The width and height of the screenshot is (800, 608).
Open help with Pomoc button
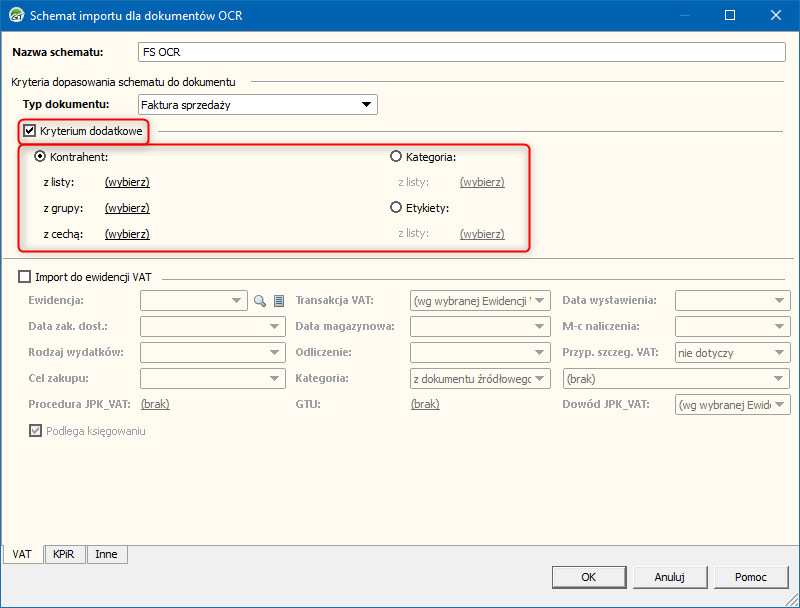tap(751, 577)
